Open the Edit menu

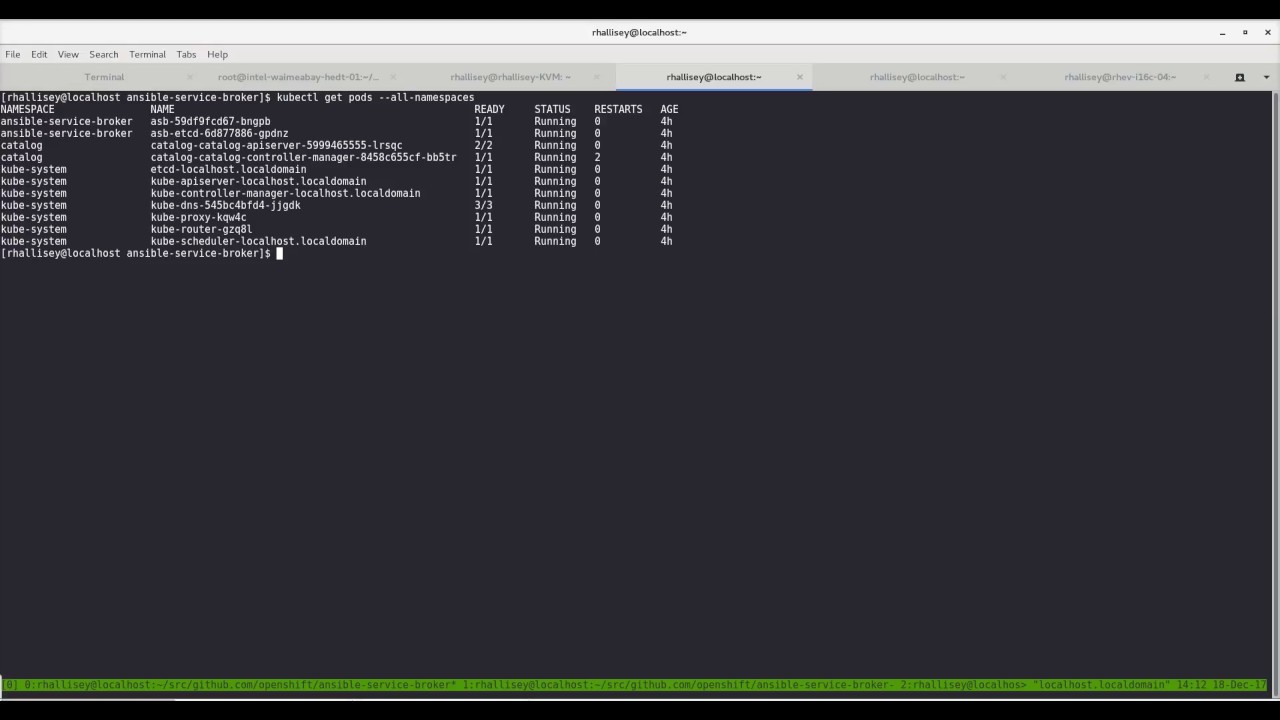[x=39, y=54]
